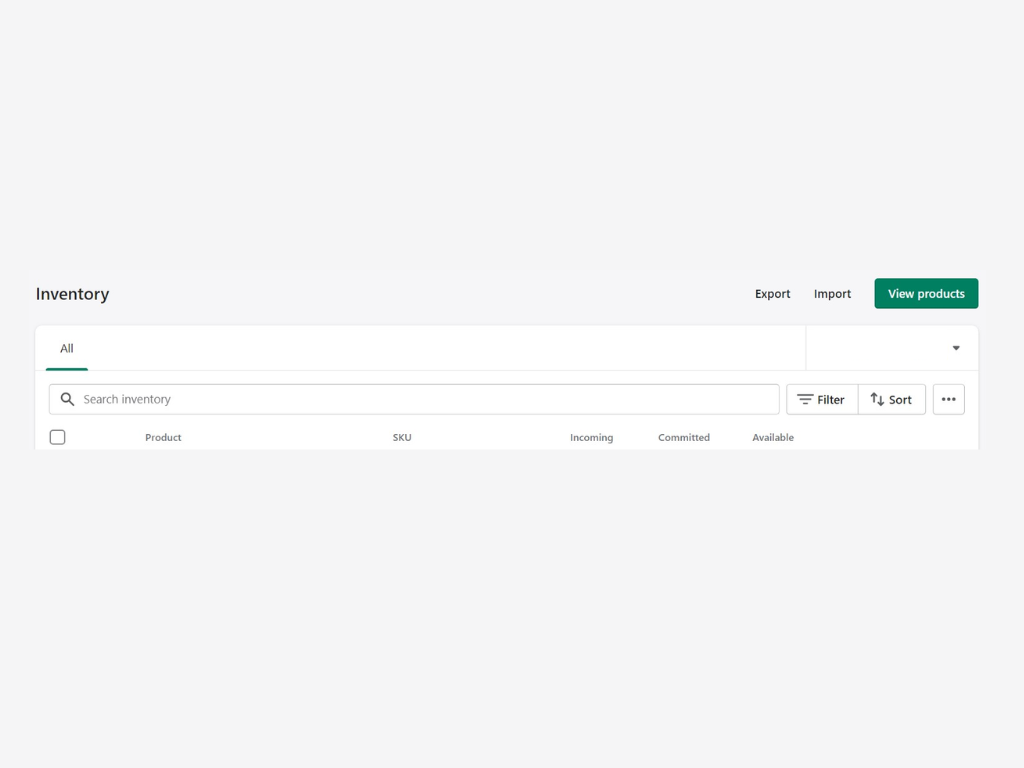1024x768 pixels.
Task: Click the Inventory page heading
Action: pos(72,295)
